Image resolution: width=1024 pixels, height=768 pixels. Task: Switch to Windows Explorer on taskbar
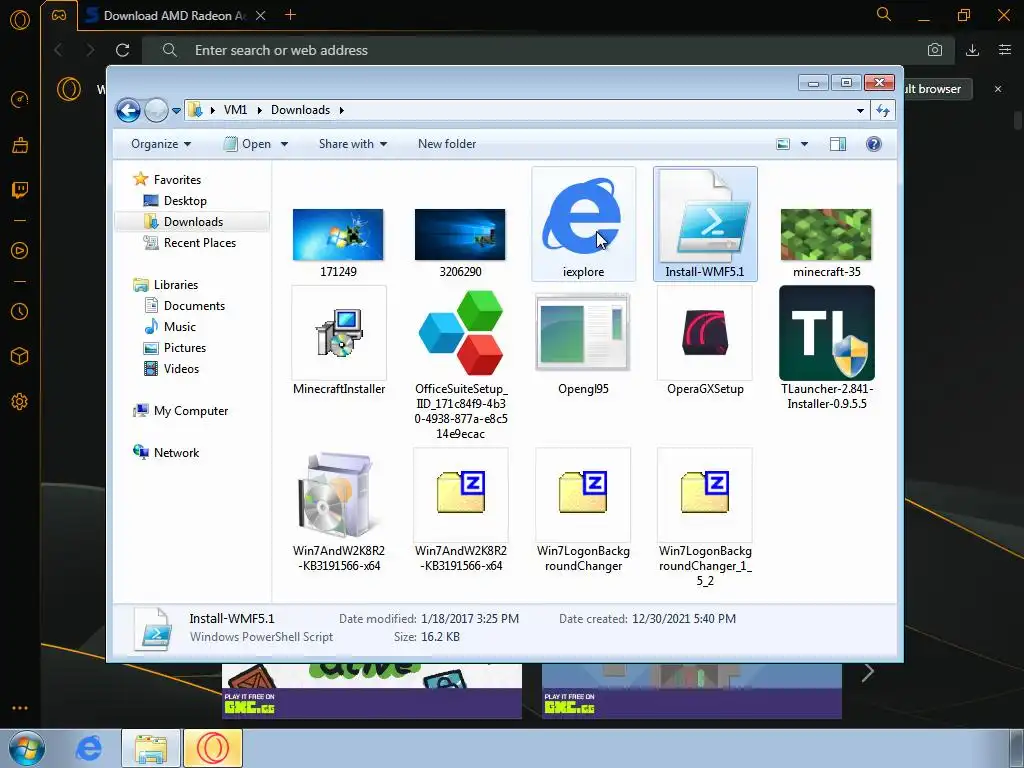tap(151, 748)
